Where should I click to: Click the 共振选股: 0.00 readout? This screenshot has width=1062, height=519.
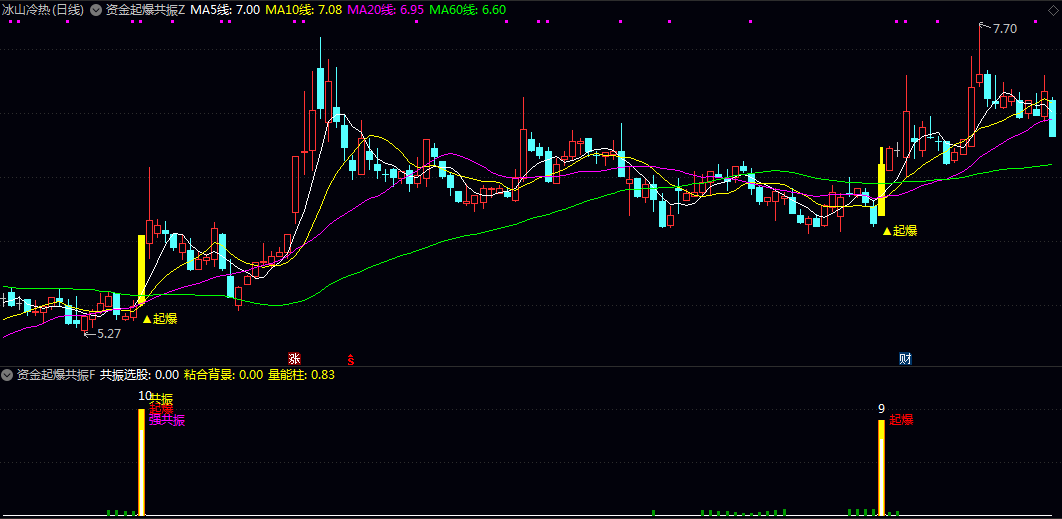click(140, 374)
